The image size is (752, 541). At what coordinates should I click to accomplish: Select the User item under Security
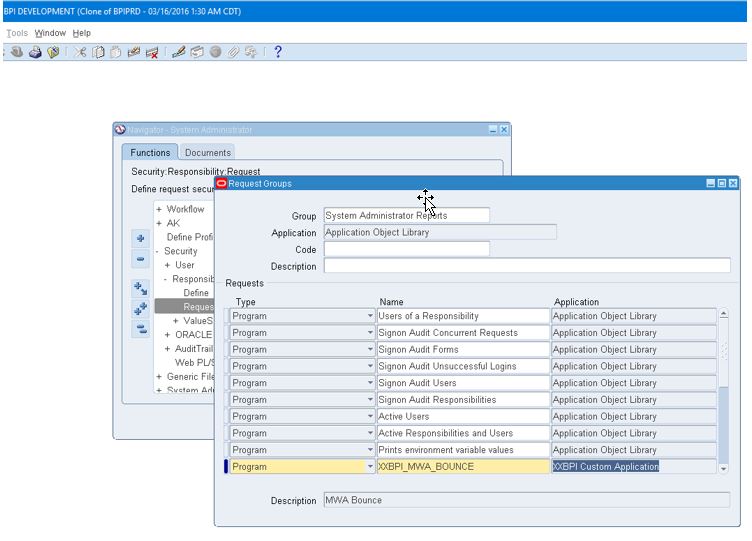pyautogui.click(x=185, y=266)
